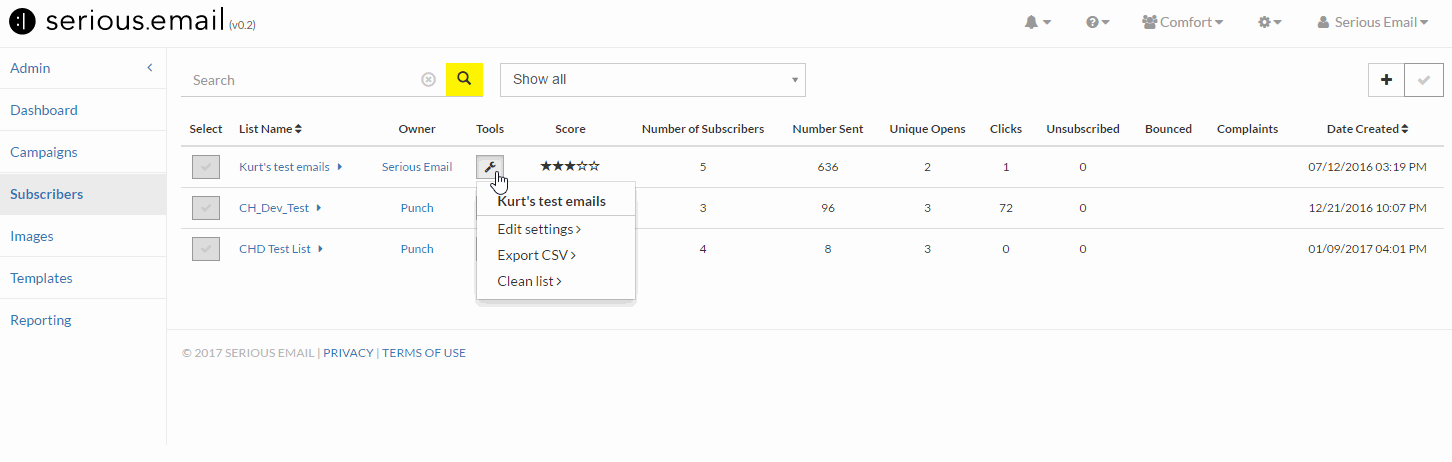
Task: Click the plus icon to add a list
Action: (x=1386, y=80)
